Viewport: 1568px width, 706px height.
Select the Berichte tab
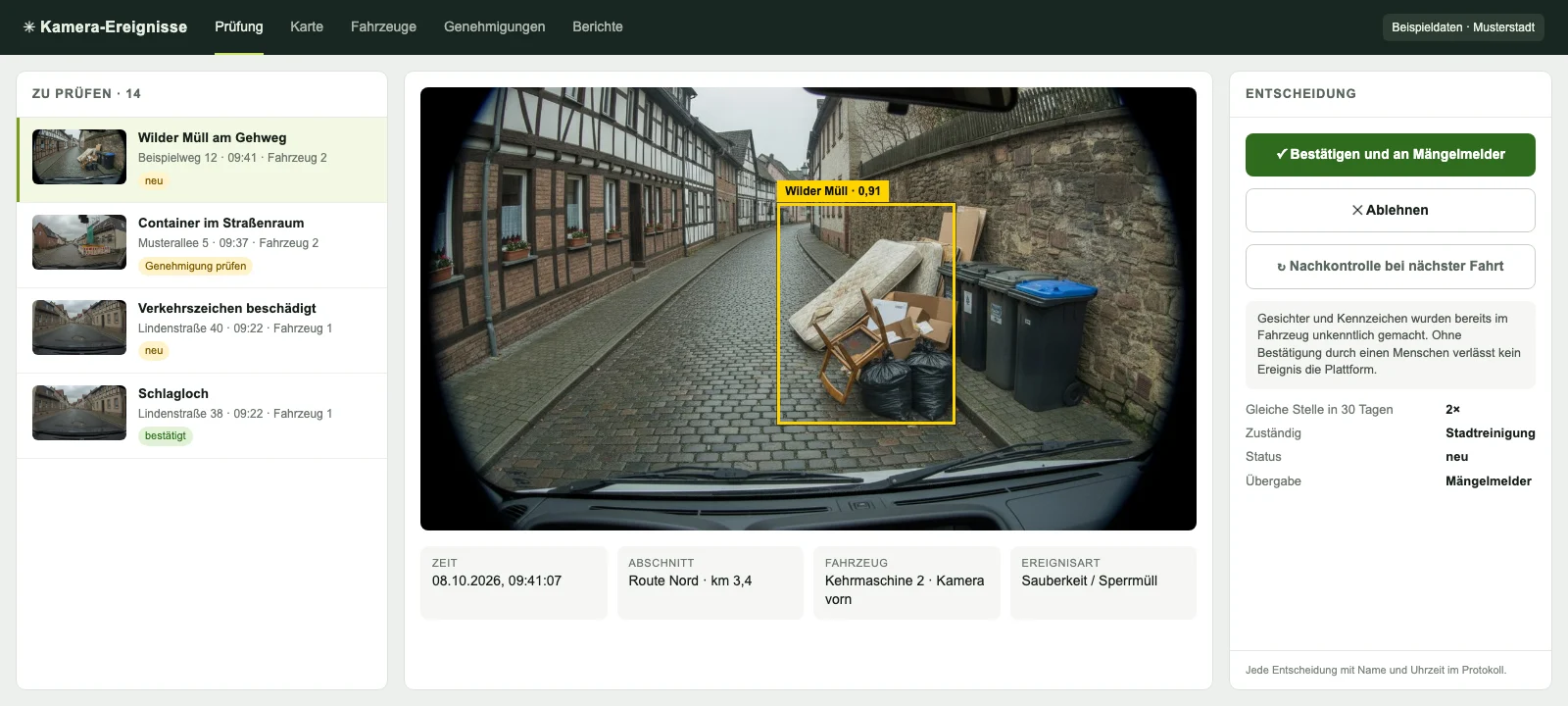tap(598, 26)
